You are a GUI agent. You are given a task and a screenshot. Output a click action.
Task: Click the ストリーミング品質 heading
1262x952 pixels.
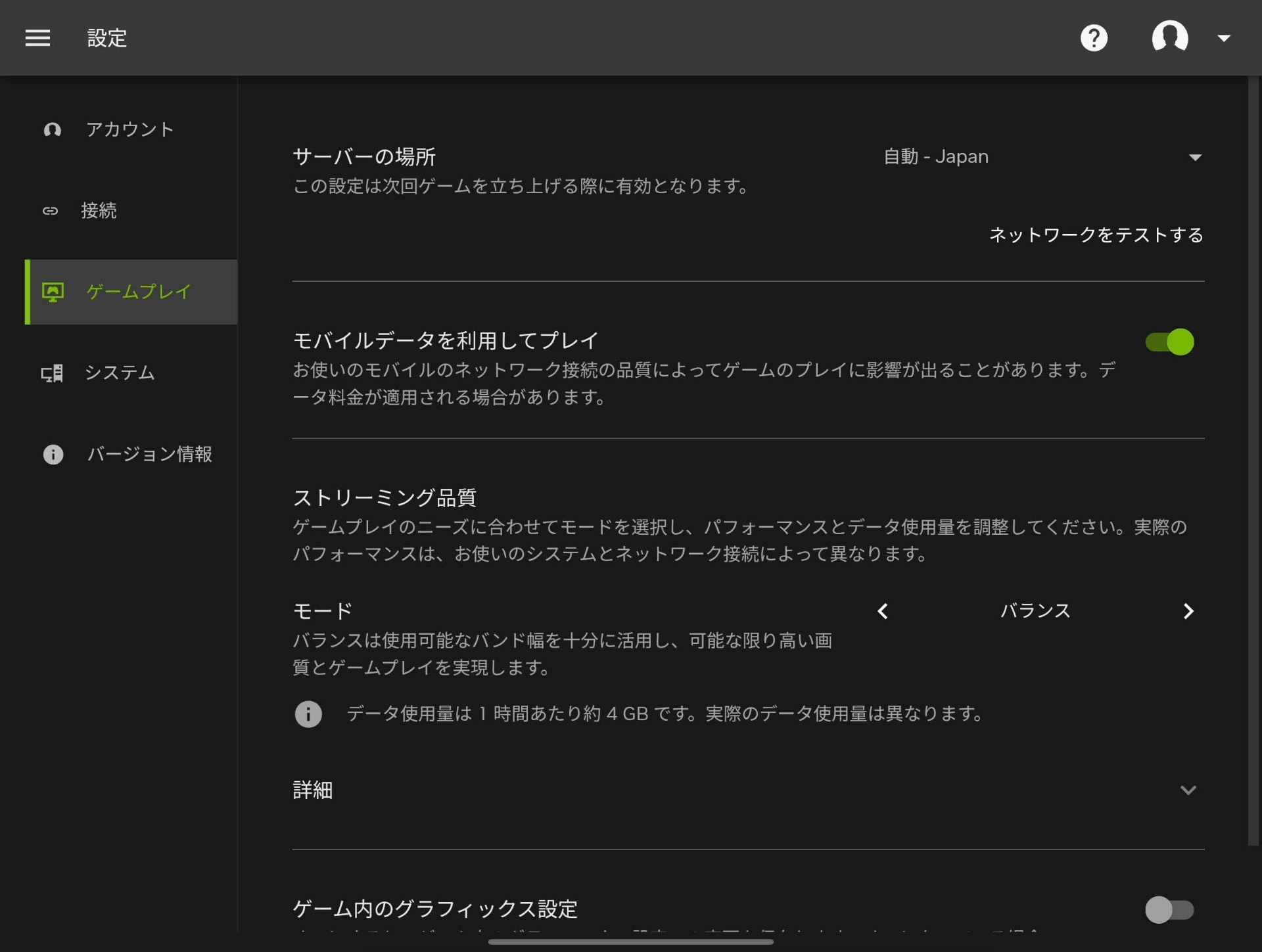[385, 498]
